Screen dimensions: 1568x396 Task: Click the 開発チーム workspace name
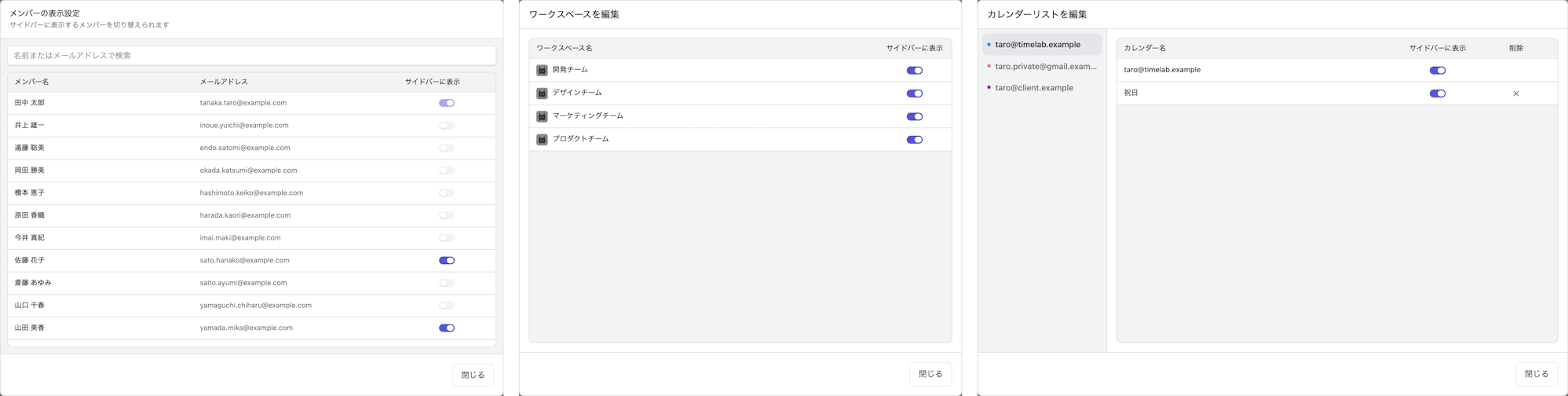click(570, 70)
